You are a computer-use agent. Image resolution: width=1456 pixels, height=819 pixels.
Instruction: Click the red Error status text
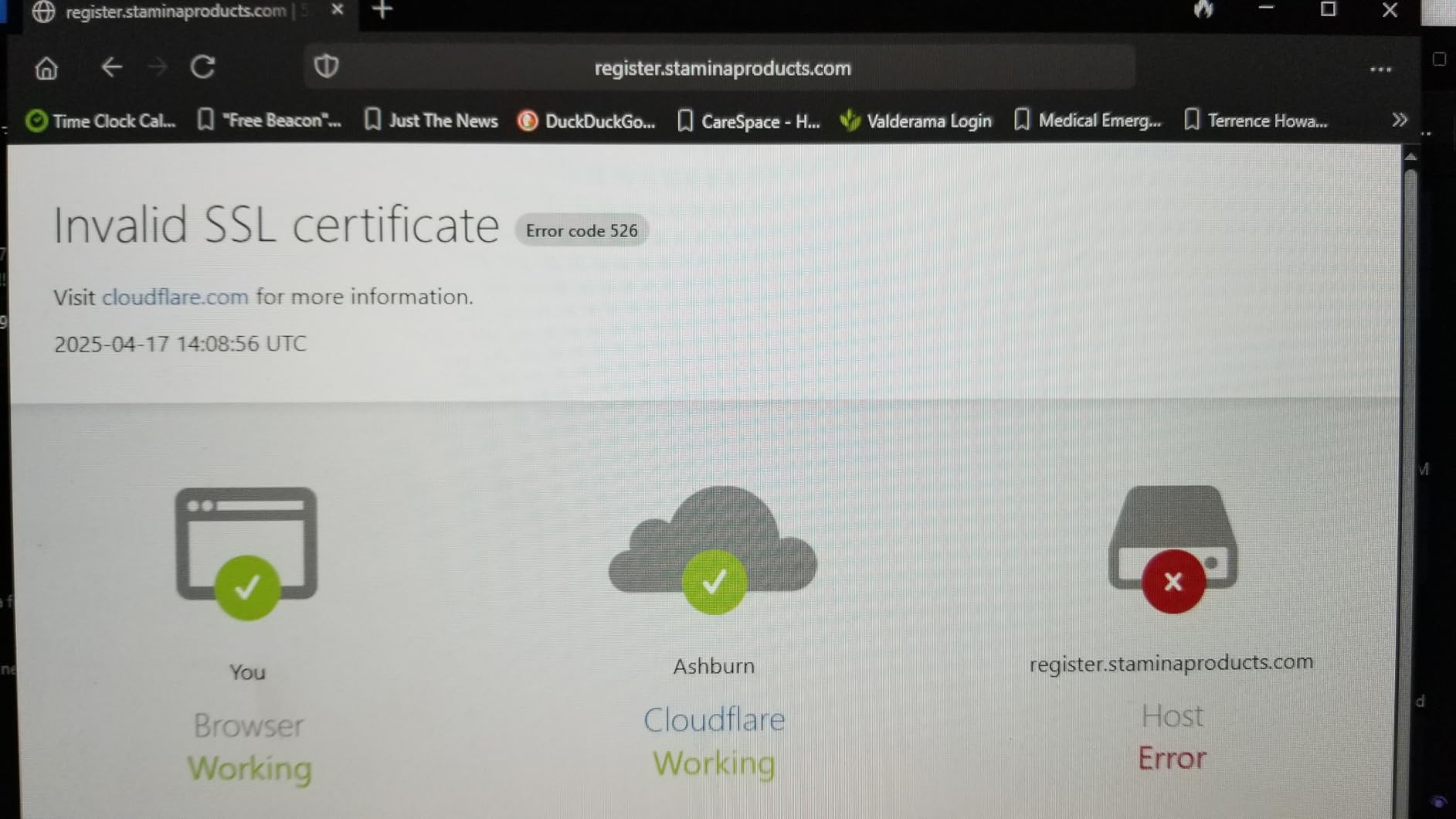(x=1172, y=759)
